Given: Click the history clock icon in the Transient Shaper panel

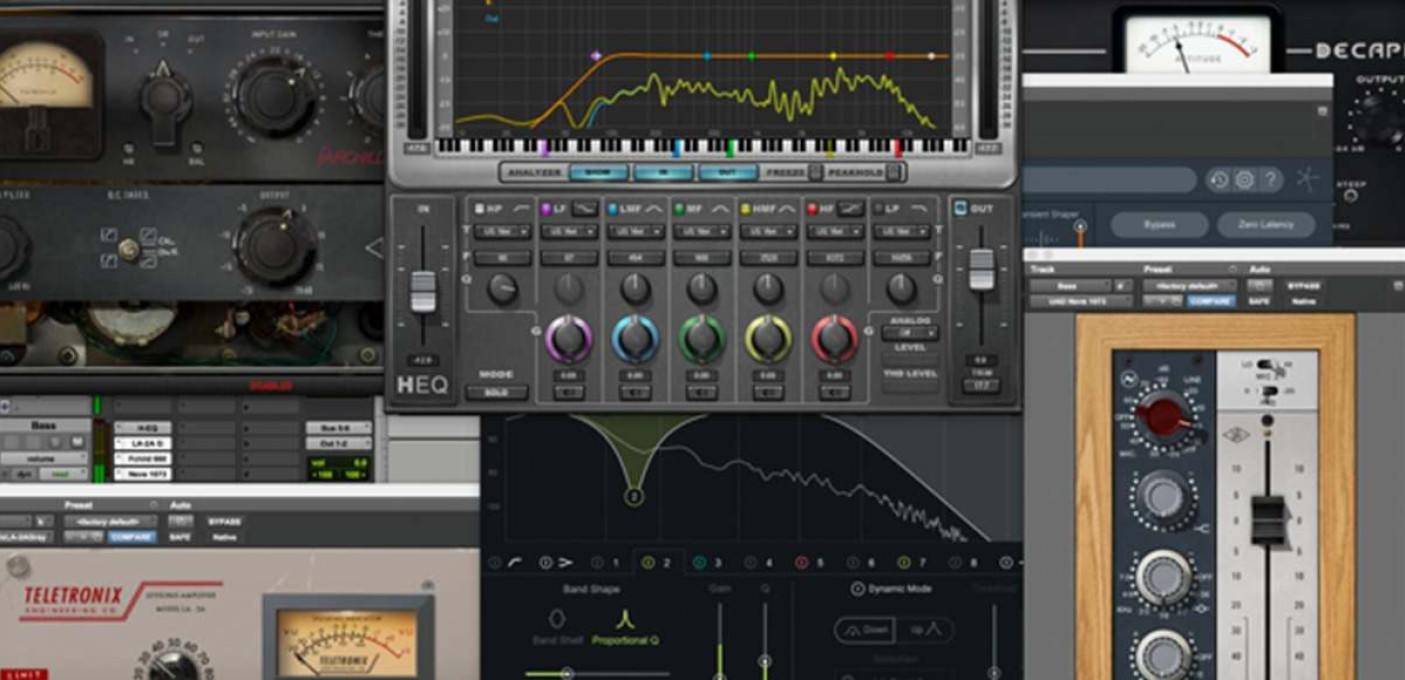Looking at the screenshot, I should point(1219,180).
